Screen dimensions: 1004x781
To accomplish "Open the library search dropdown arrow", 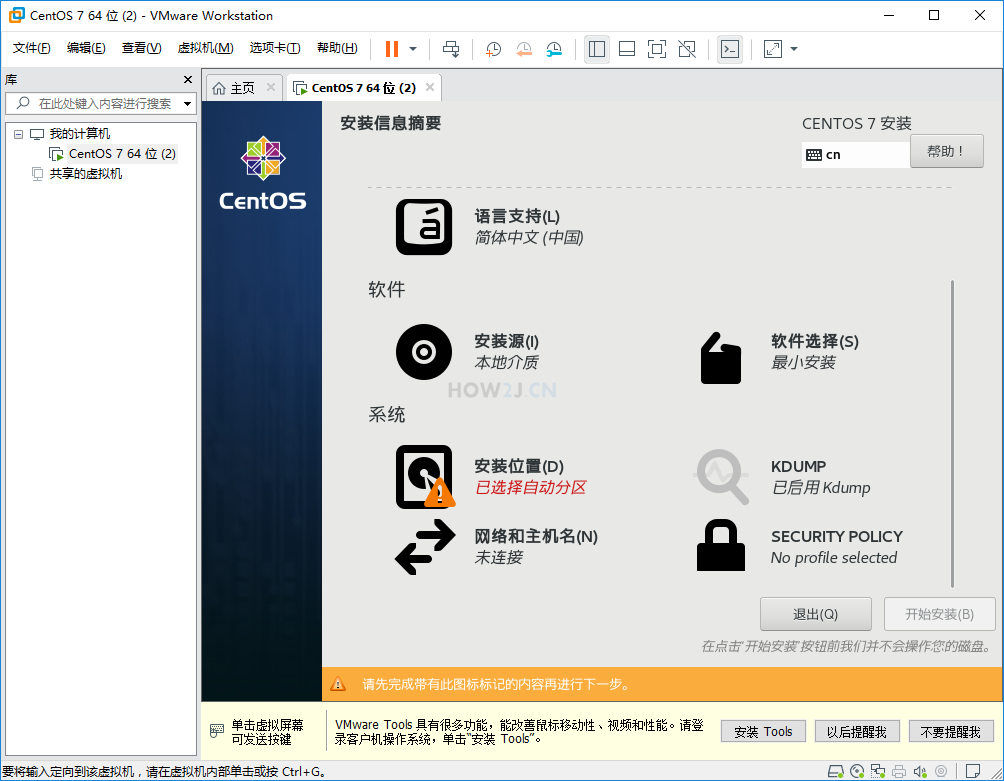I will (x=188, y=103).
